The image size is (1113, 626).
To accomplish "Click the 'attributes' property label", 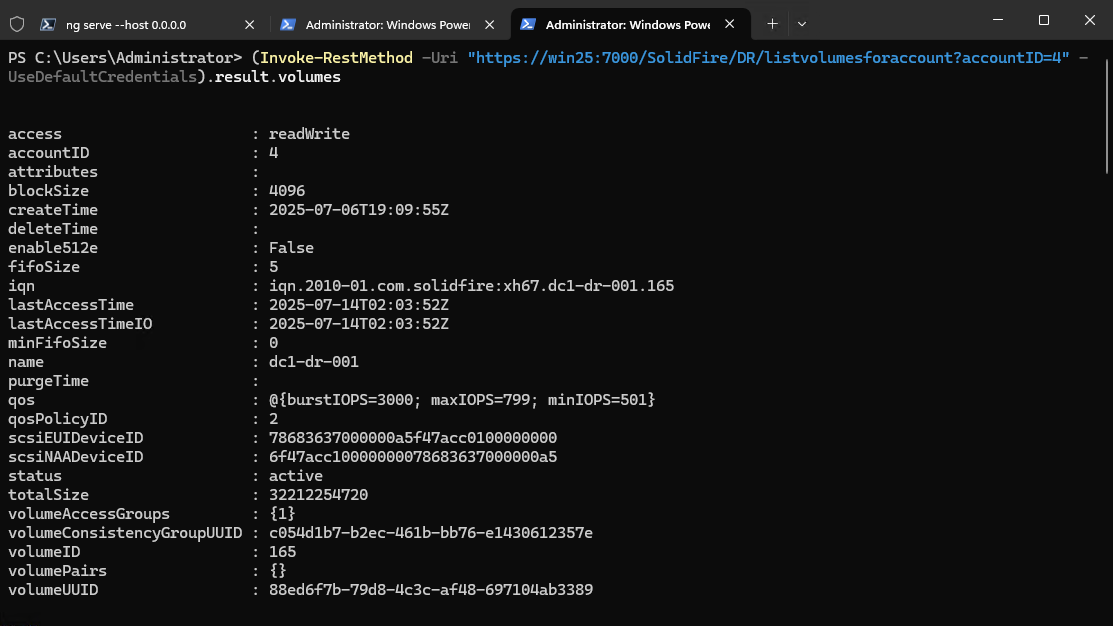I will pyautogui.click(x=53, y=172).
